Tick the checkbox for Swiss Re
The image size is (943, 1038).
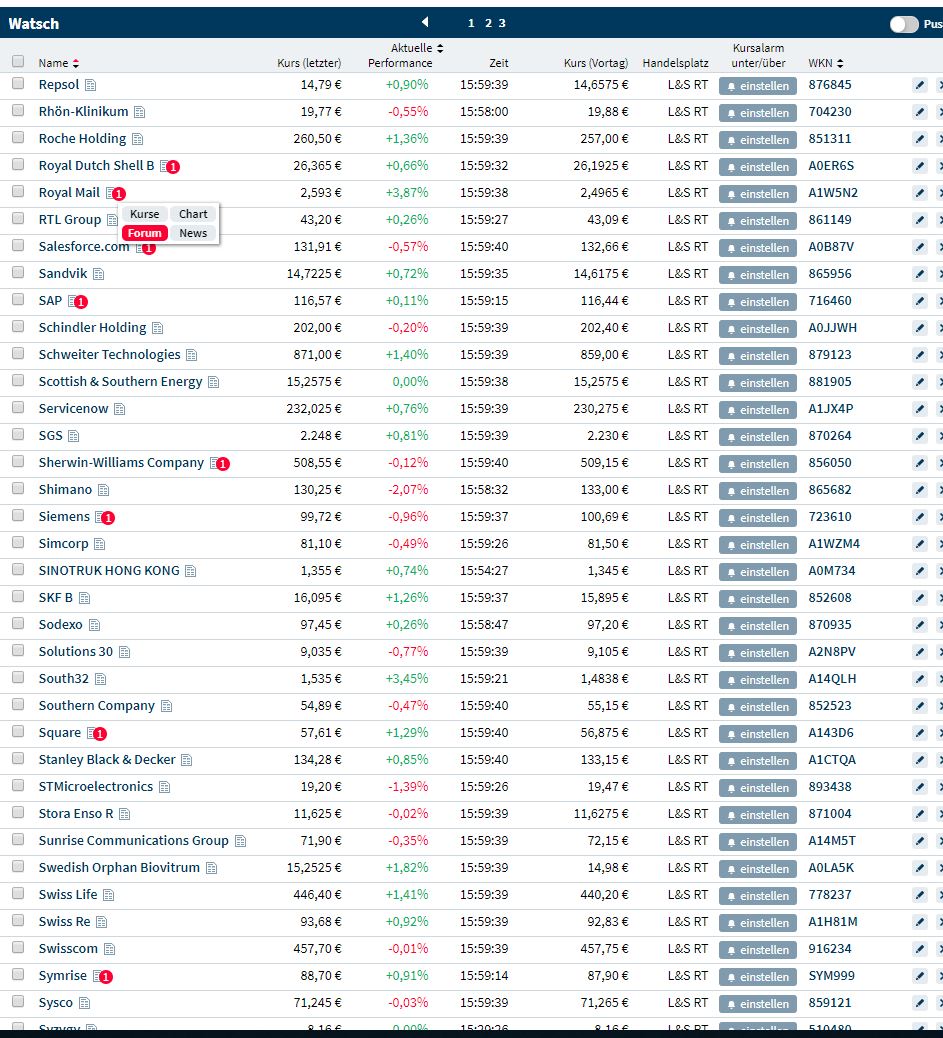tap(18, 920)
